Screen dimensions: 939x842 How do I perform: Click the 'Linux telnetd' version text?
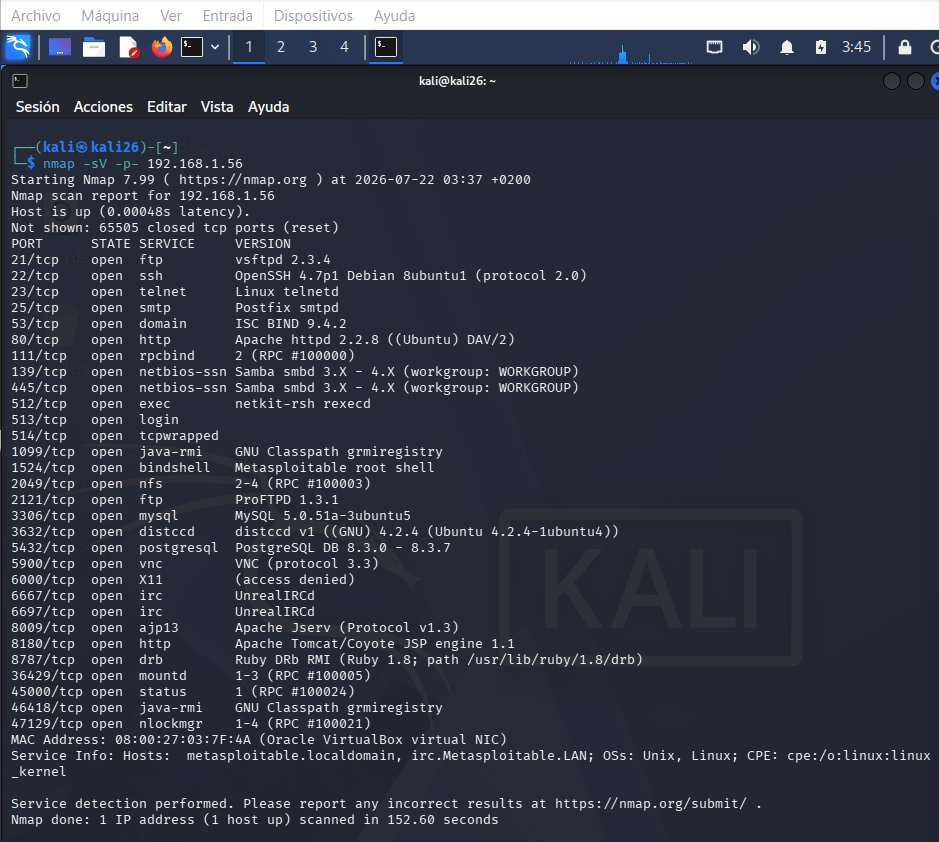(x=287, y=292)
